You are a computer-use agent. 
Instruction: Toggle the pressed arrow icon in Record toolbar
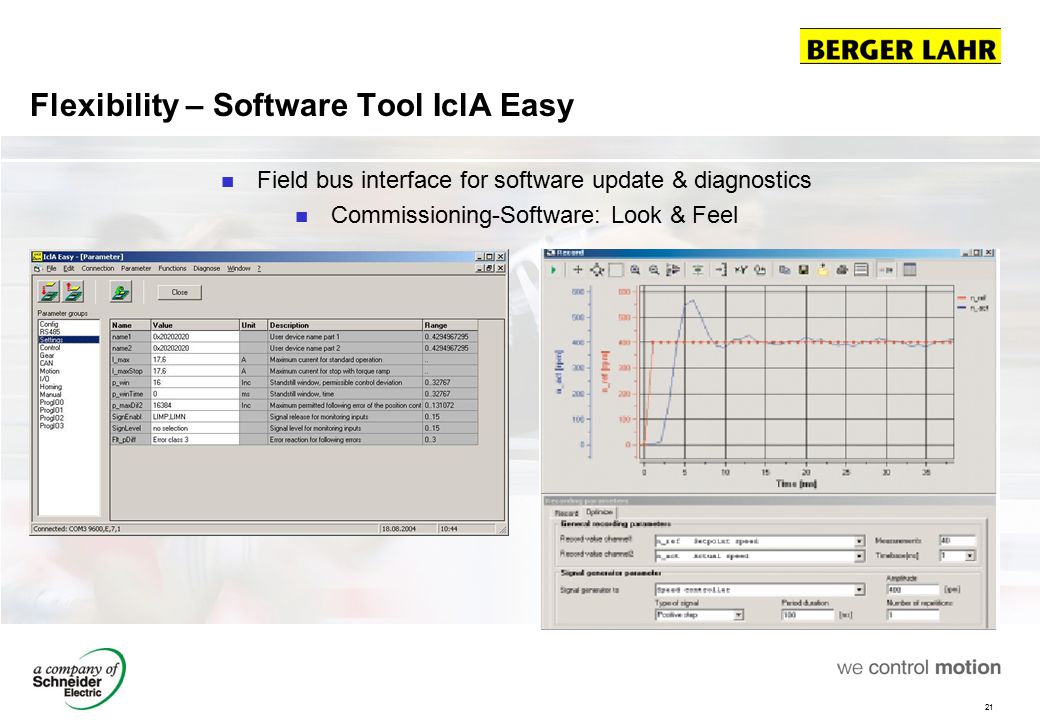click(x=885, y=270)
